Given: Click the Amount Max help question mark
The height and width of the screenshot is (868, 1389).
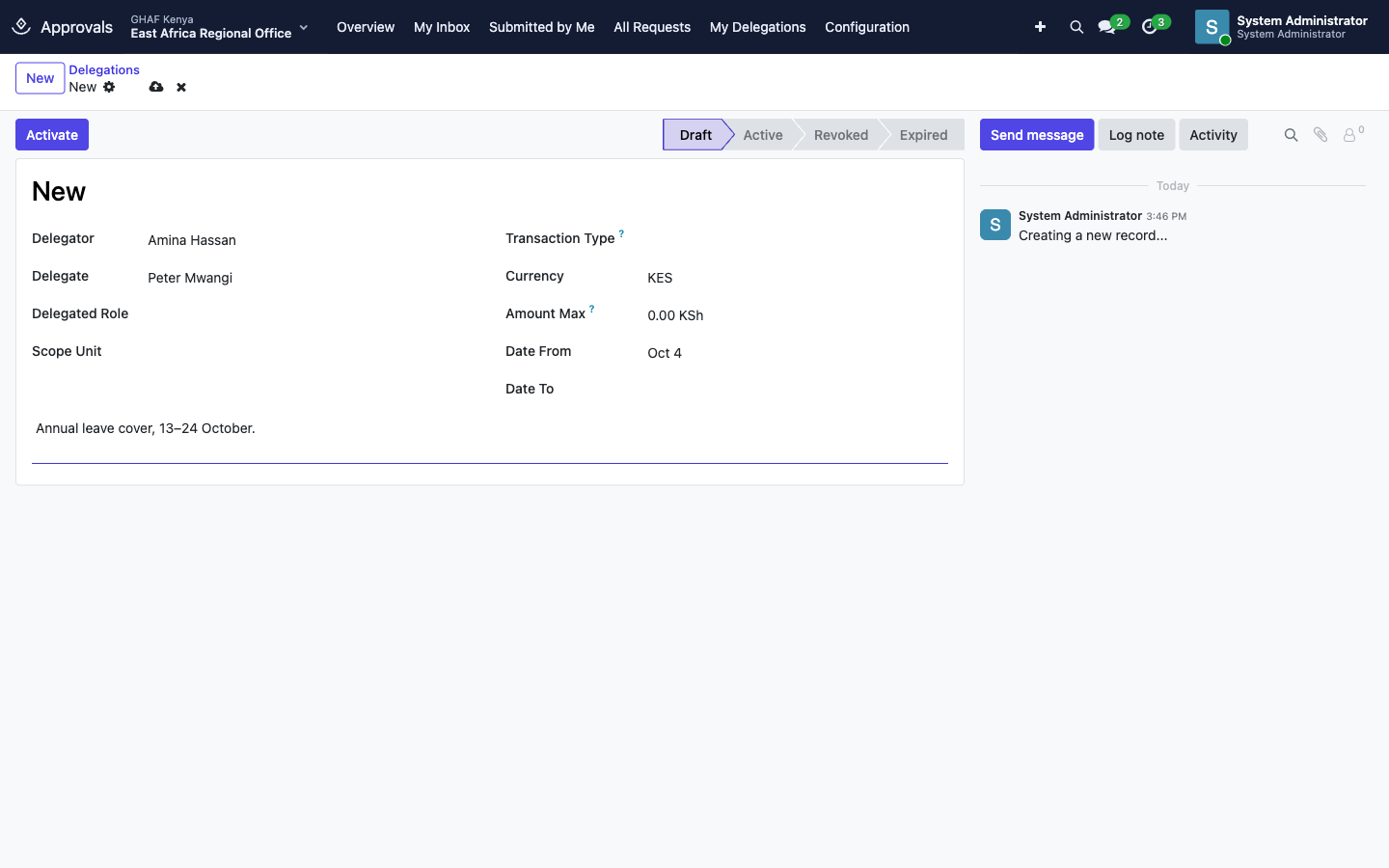Looking at the screenshot, I should [592, 309].
